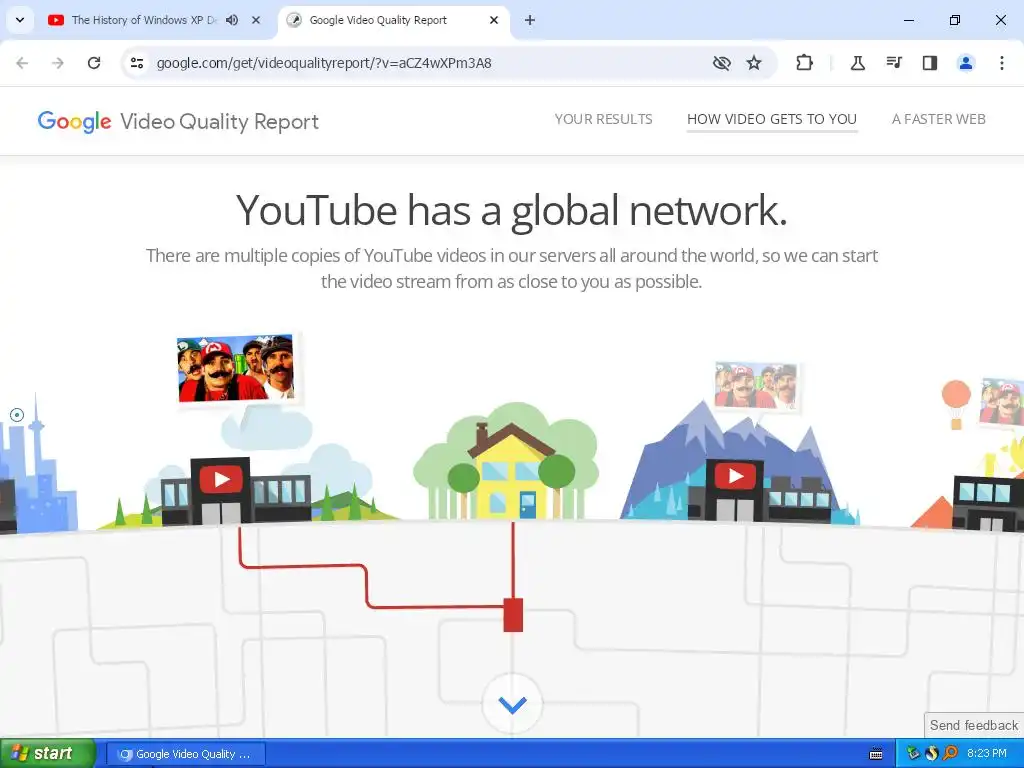Reload the page
Screen dimensions: 1024x768
(x=94, y=63)
